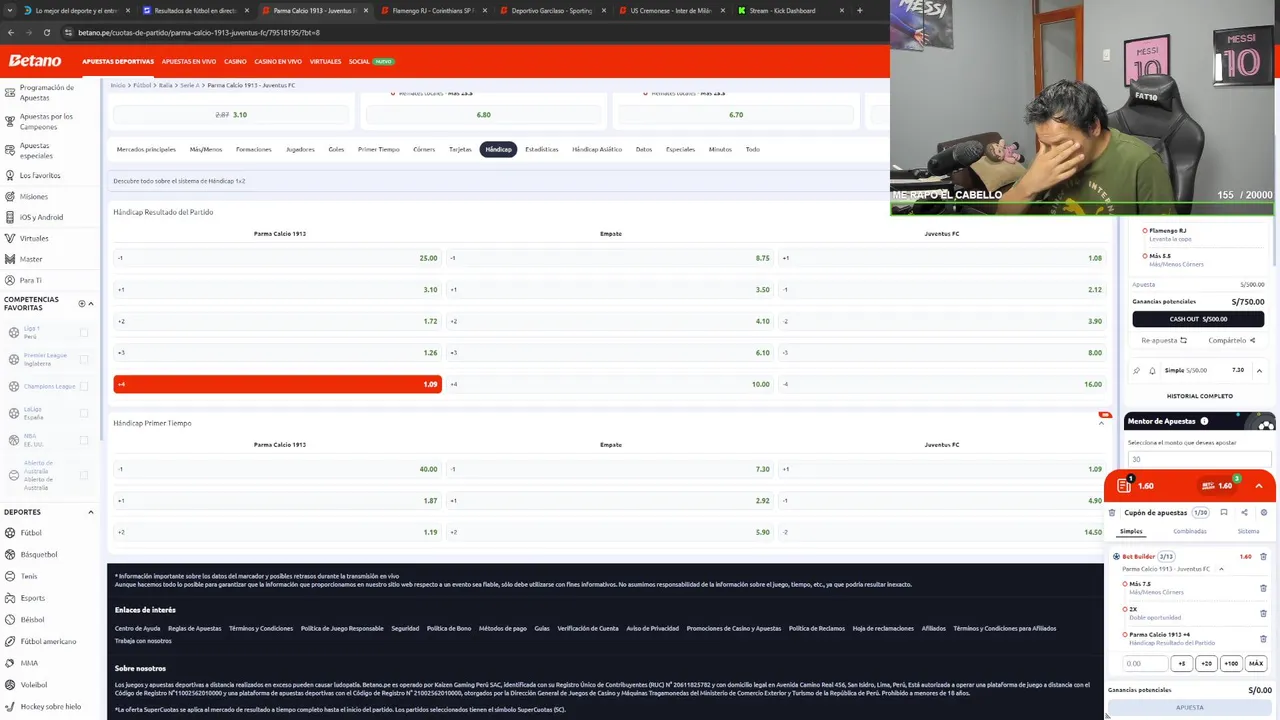Open Programación de Apuestas sidebar icon
The image size is (1280, 720).
pos(9,92)
